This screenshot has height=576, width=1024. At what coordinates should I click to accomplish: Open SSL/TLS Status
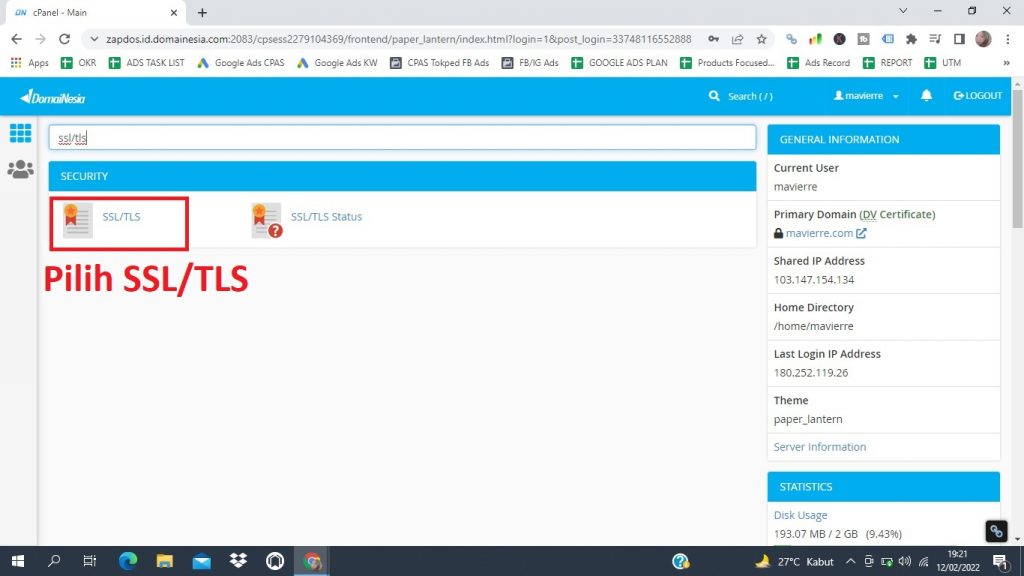(328, 216)
